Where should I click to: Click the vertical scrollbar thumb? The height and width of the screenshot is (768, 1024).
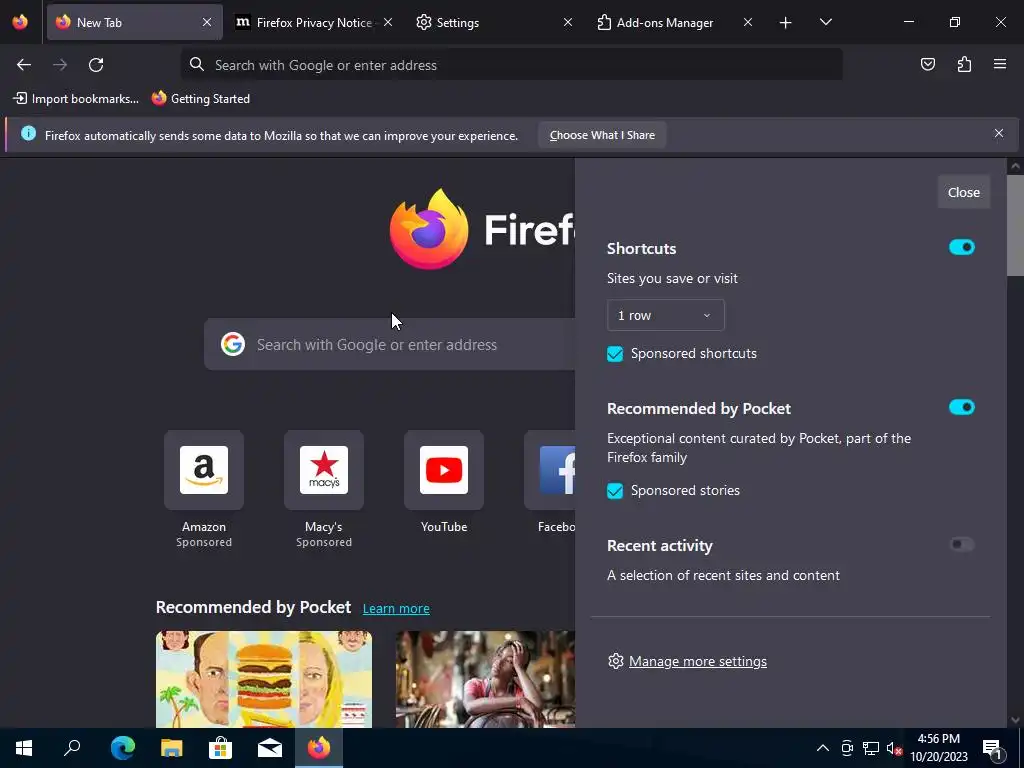click(1015, 225)
